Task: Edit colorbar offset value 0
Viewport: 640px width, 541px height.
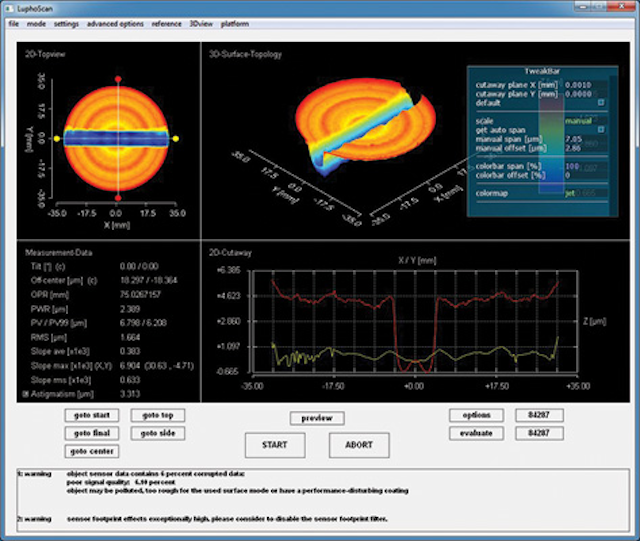Action: [x=567, y=175]
